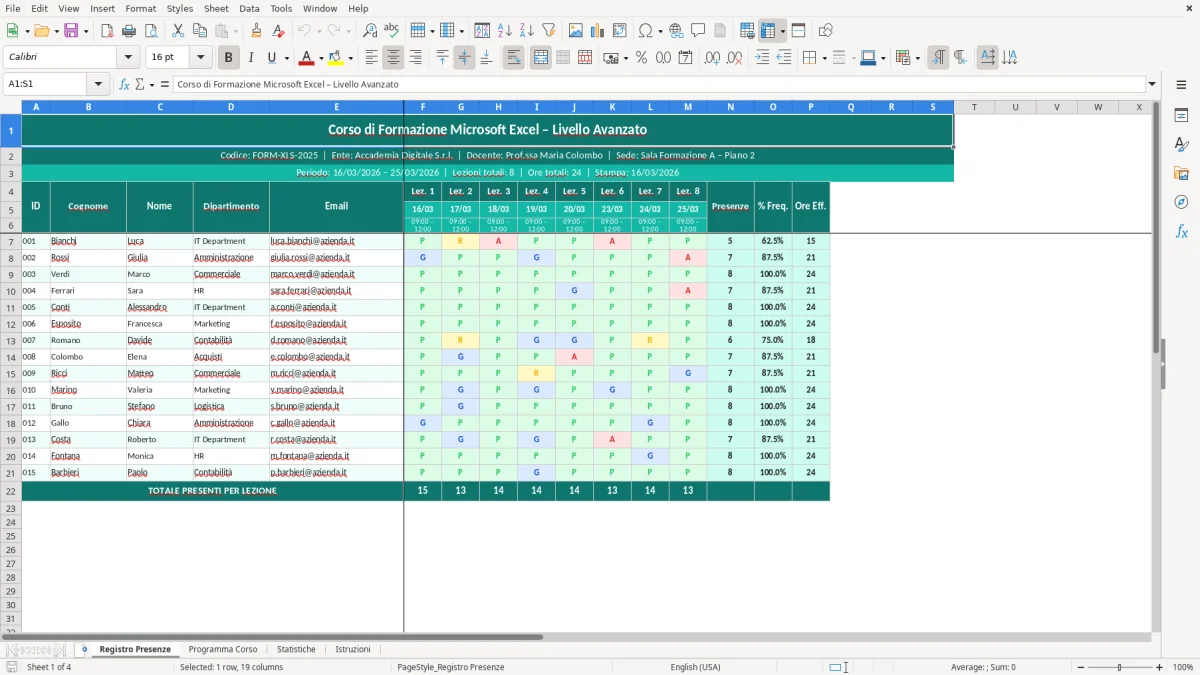Open Freeze Rows and Columns dropdown arrow

782,31
